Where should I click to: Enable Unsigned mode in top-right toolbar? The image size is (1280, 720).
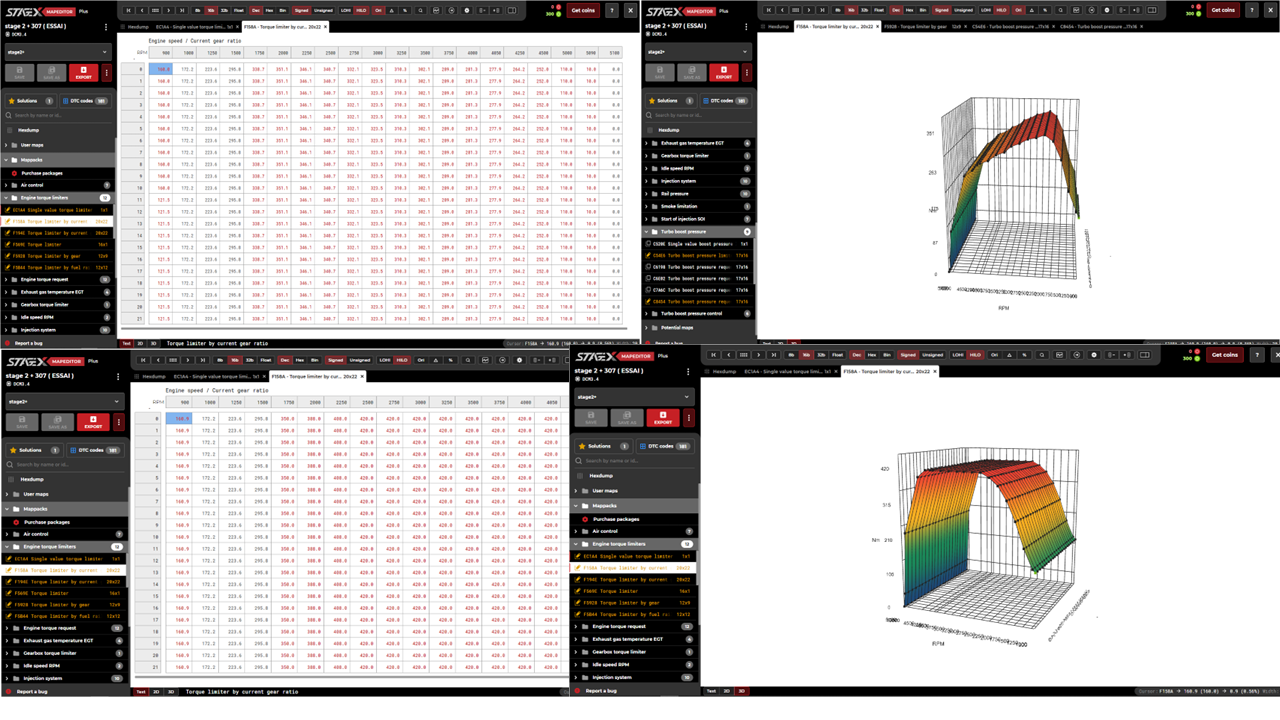pyautogui.click(x=963, y=10)
